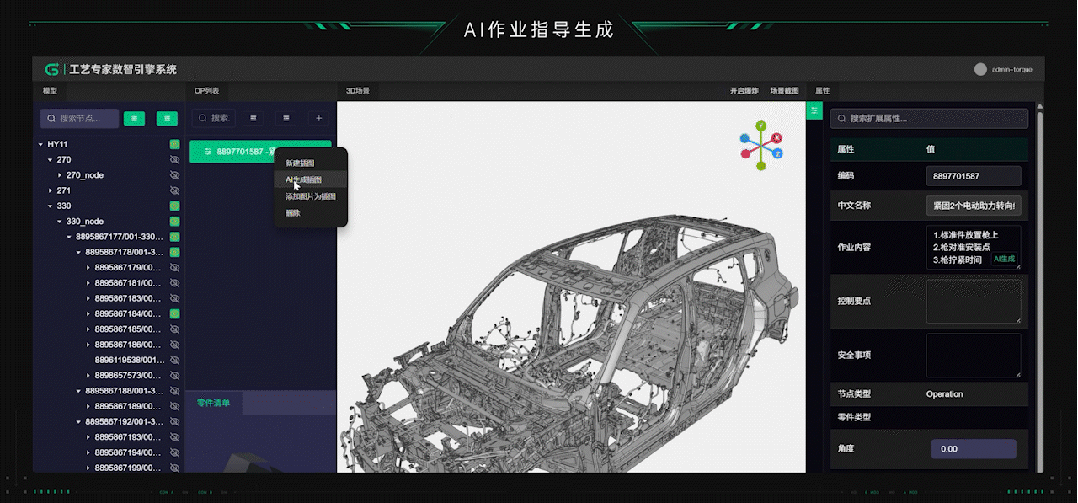Show part 8896119538 in tree

coord(175,359)
